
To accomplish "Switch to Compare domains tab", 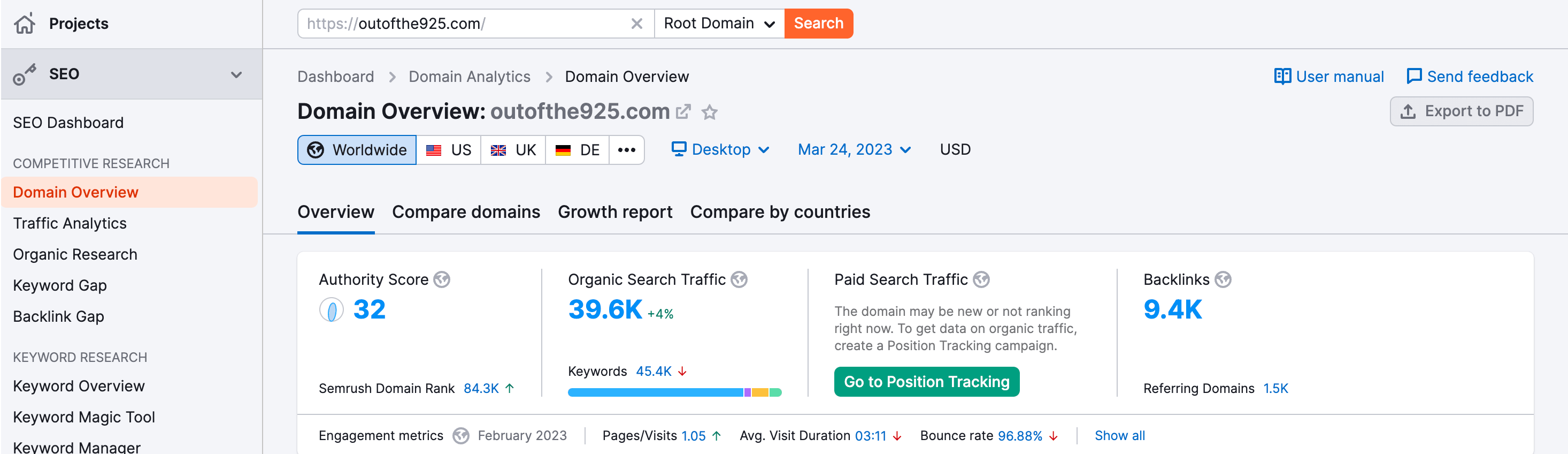I will pos(466,212).
